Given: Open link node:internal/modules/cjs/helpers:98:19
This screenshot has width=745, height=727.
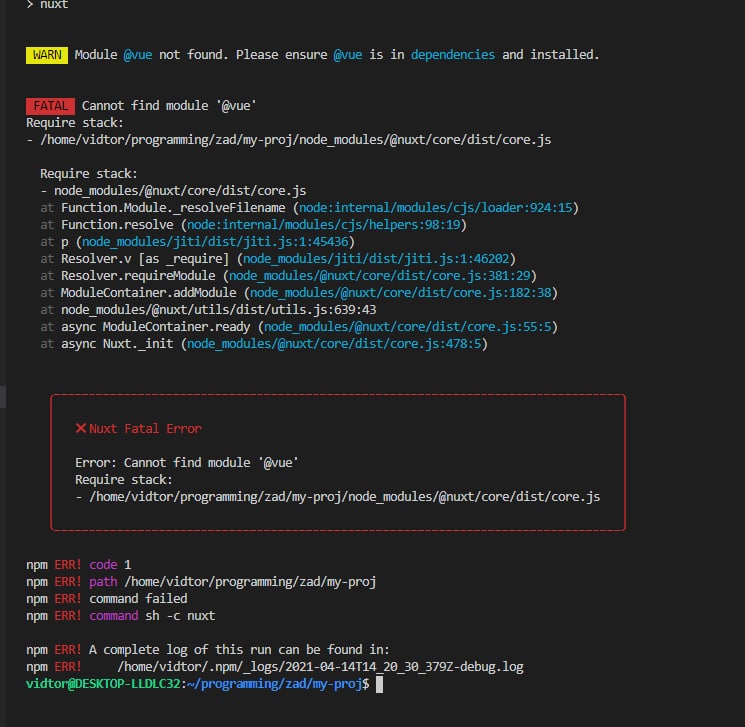Looking at the screenshot, I should point(324,225).
